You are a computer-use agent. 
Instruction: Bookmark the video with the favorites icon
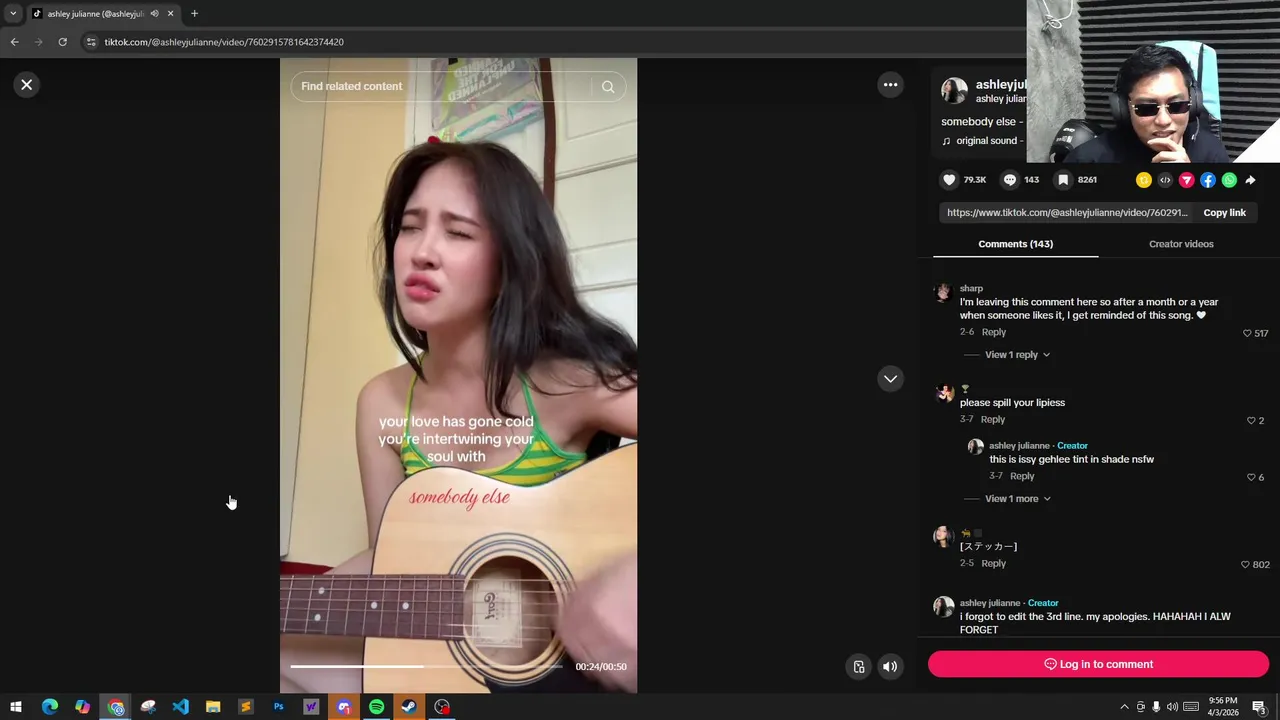click(x=1064, y=180)
